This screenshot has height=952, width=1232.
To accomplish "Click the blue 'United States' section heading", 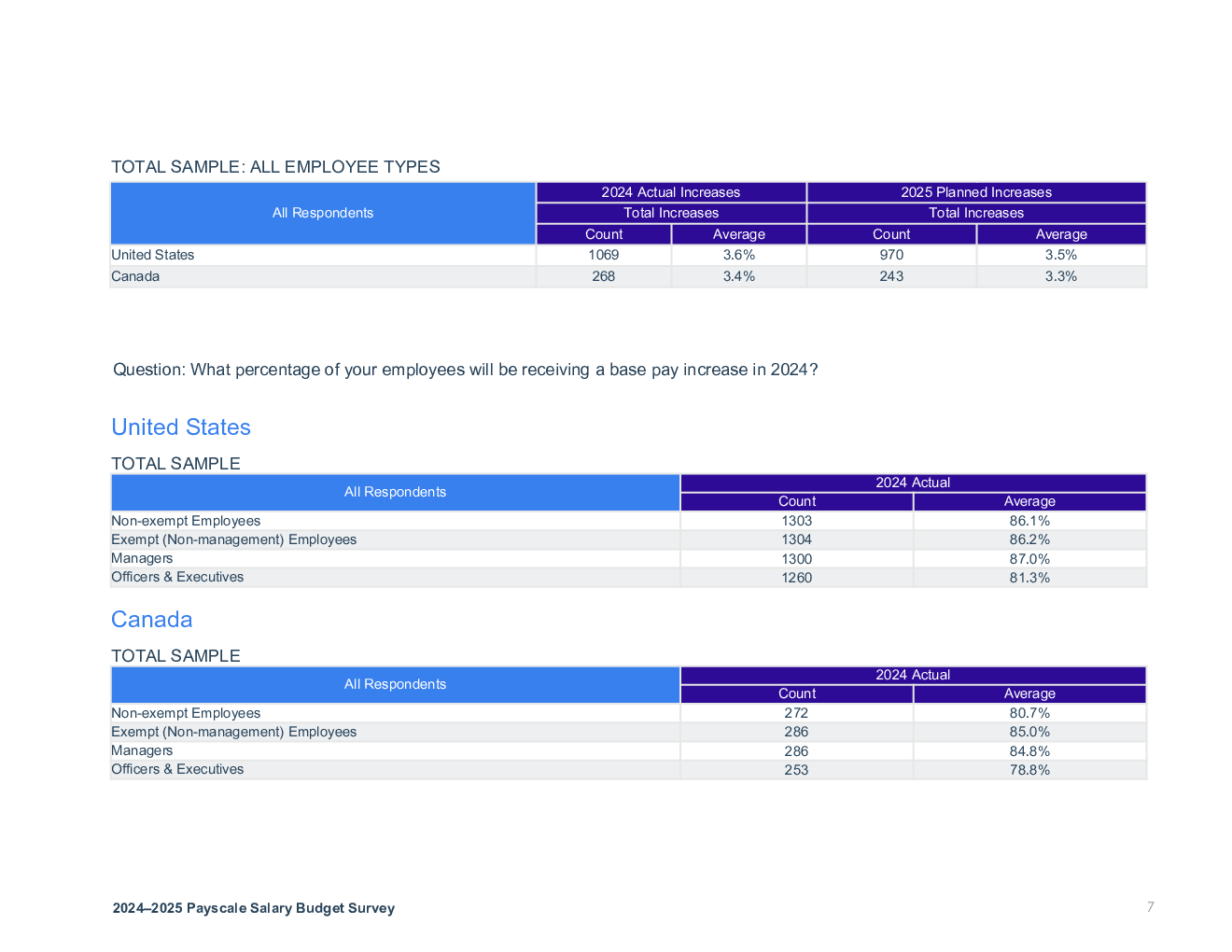I will (x=181, y=427).
